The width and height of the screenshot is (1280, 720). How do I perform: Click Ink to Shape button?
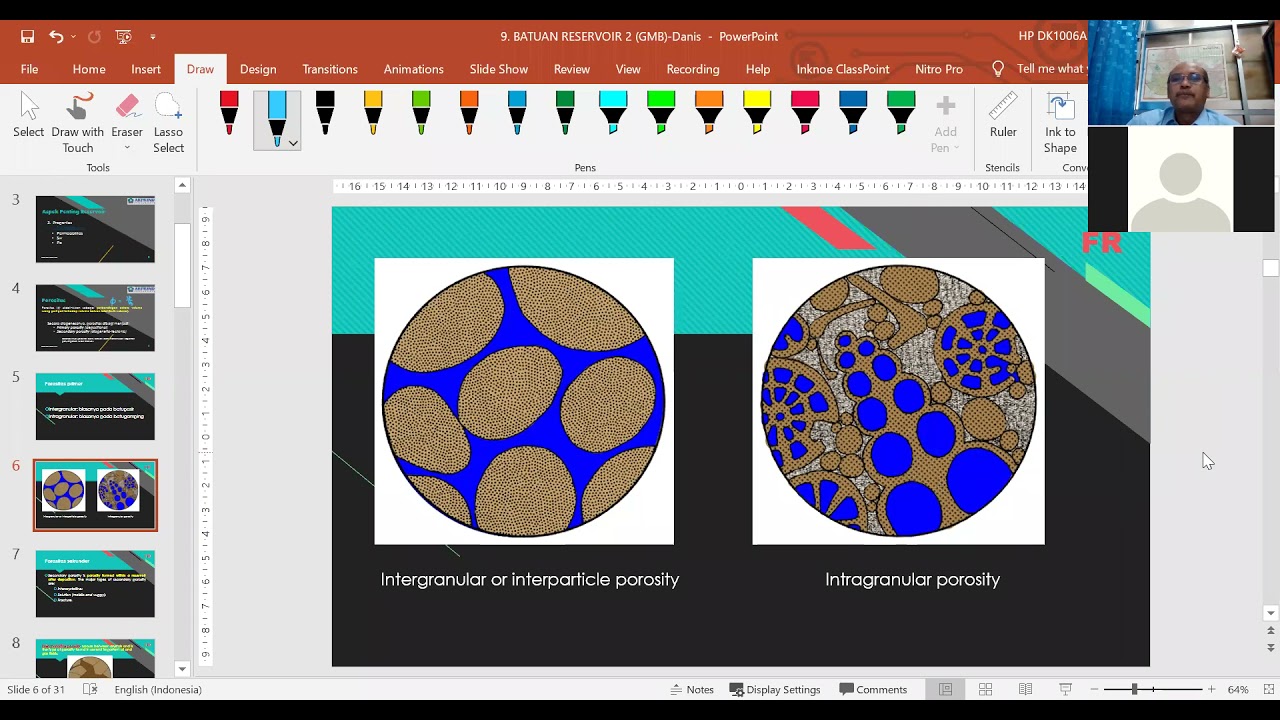click(x=1060, y=123)
